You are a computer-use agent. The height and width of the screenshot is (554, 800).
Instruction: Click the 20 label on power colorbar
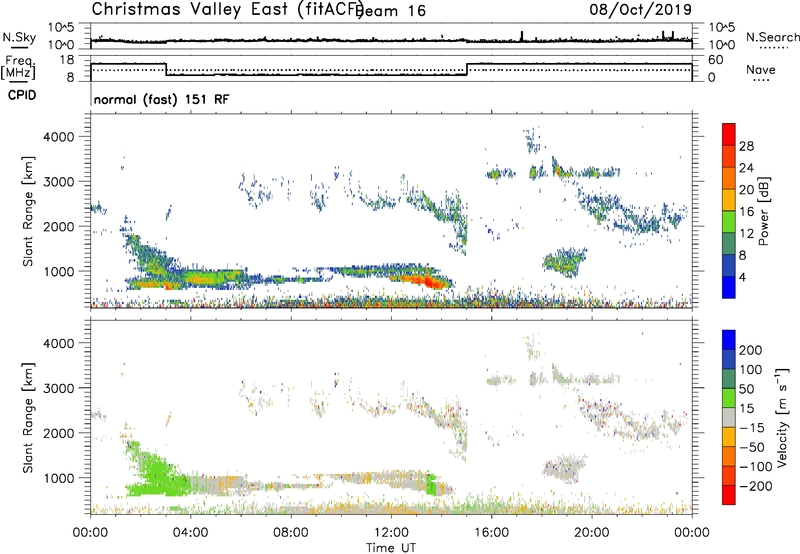pos(746,190)
